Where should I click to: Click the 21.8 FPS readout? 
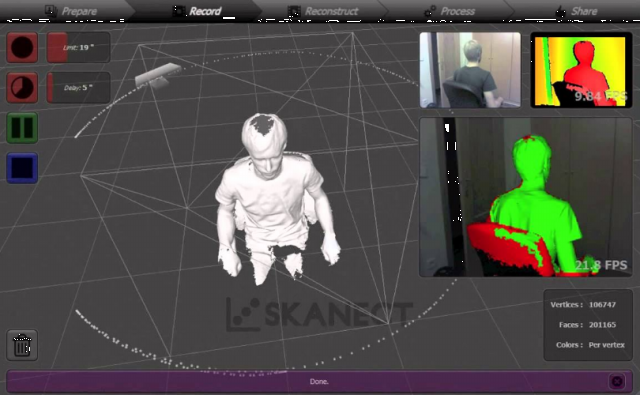[x=601, y=266]
